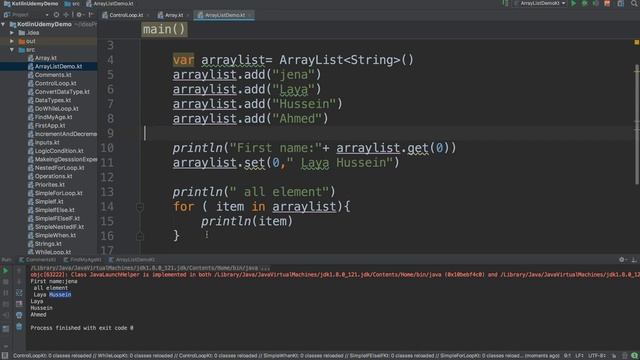Click the folded java command path in console
Viewport: 640px width, 360px height.
tap(150, 268)
